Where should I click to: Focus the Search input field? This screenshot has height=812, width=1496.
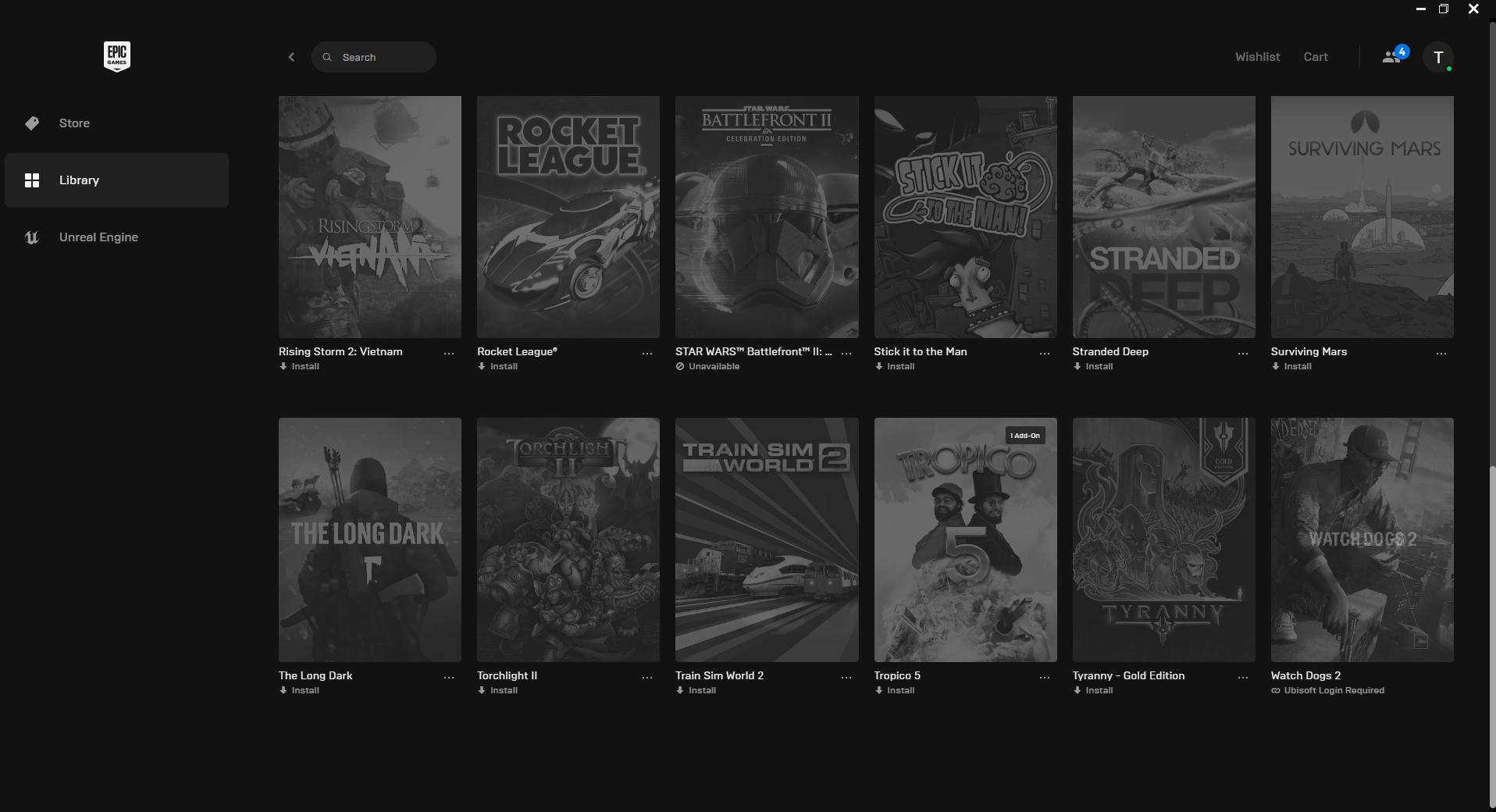(374, 57)
